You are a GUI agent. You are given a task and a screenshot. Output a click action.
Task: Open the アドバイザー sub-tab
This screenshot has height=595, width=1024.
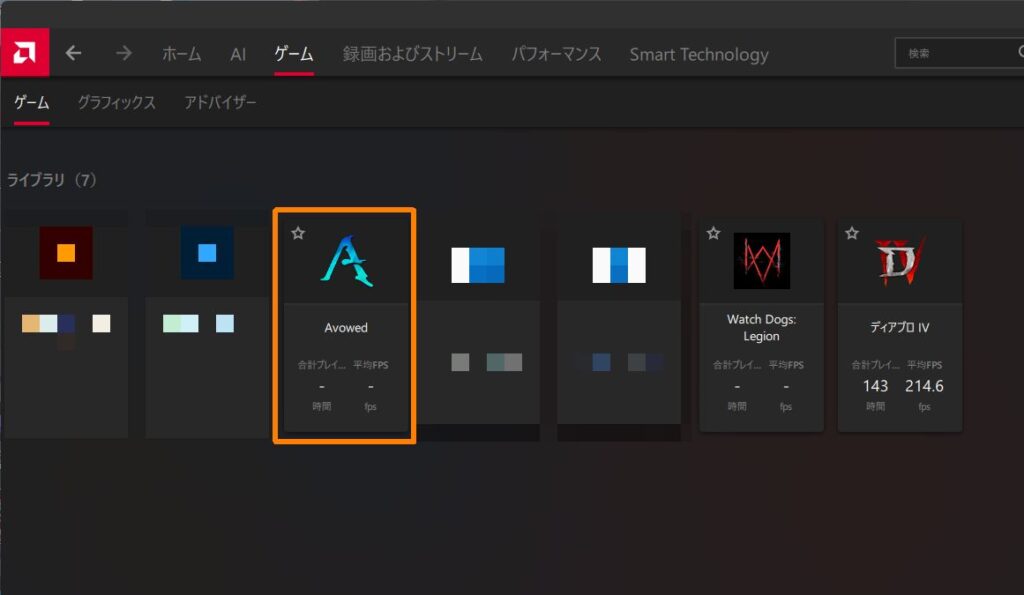(220, 103)
